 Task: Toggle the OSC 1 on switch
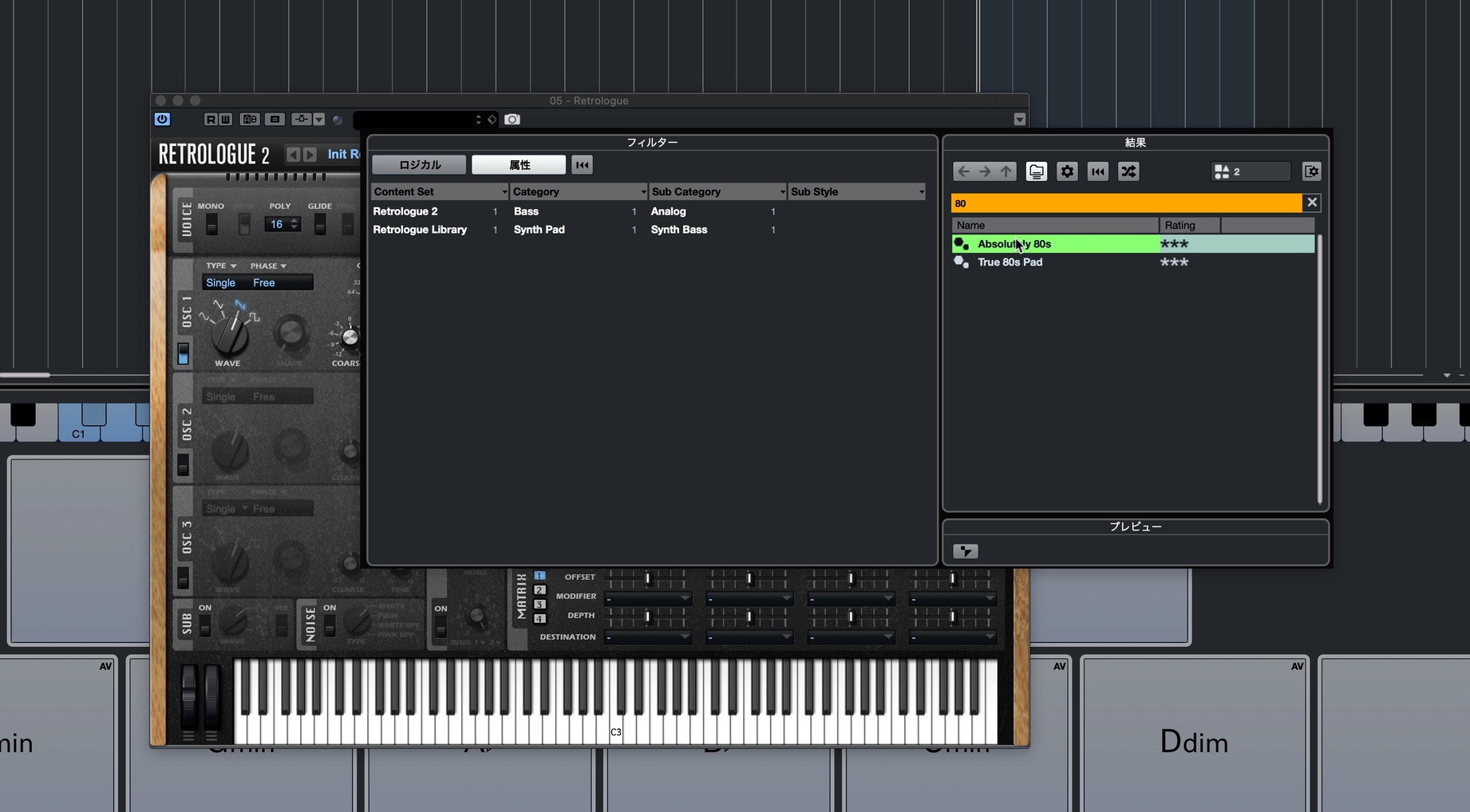coord(184,353)
